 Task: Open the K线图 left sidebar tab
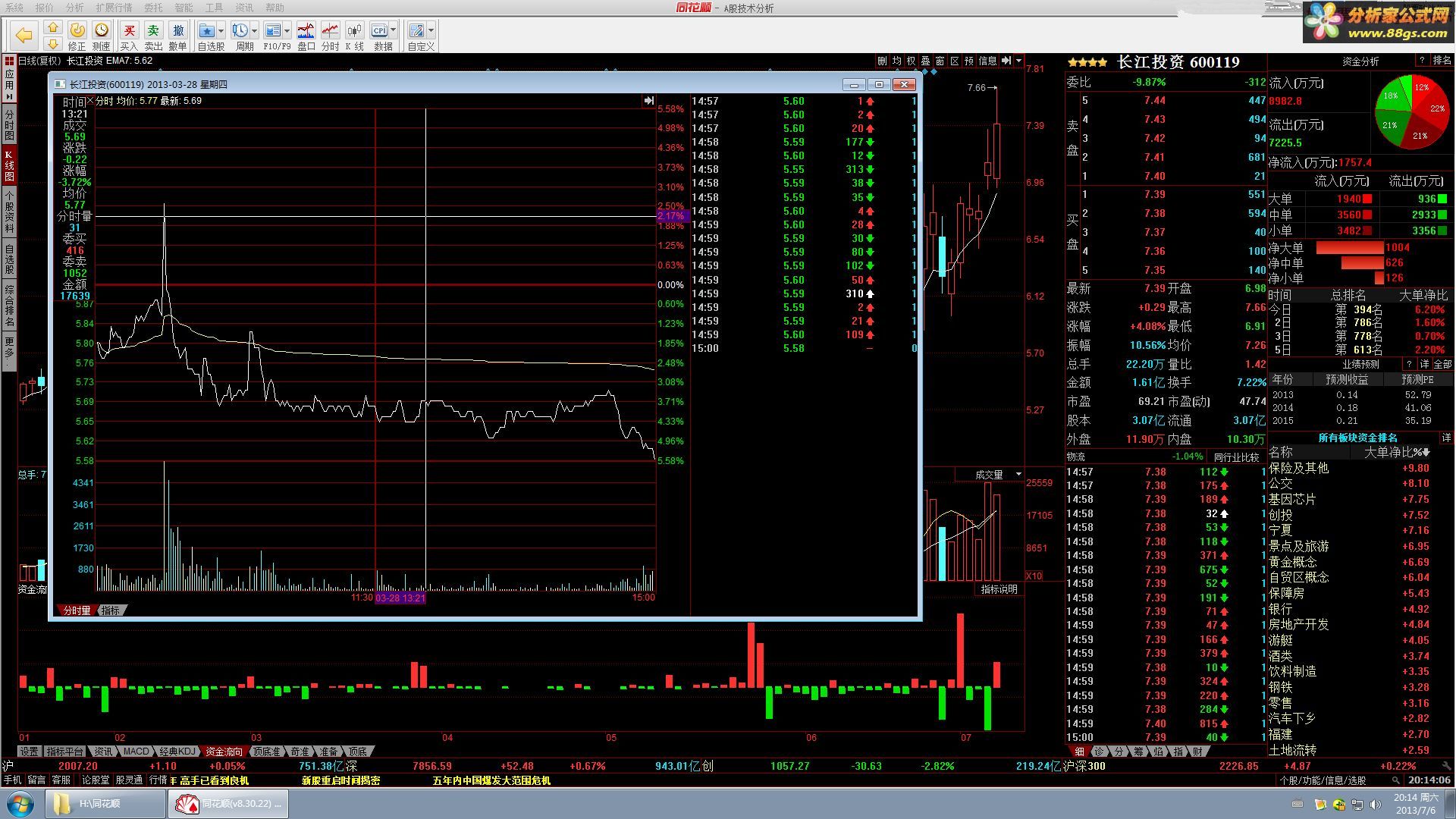(9, 165)
